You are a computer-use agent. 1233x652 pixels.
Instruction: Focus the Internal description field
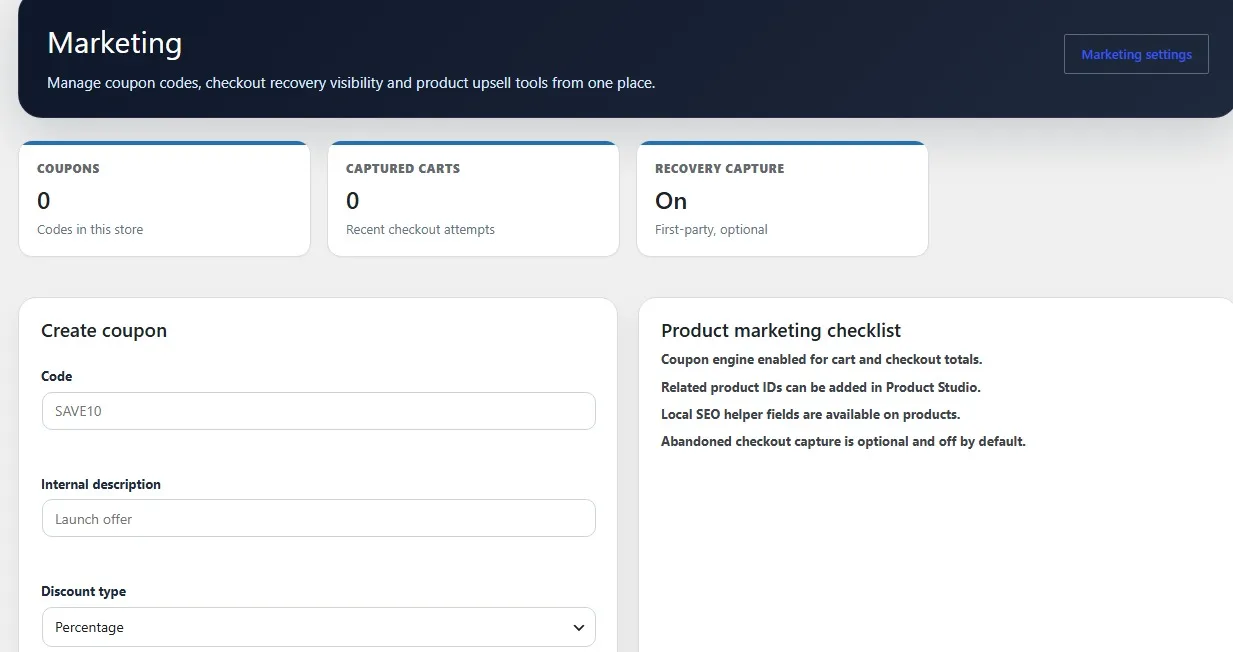click(x=318, y=519)
